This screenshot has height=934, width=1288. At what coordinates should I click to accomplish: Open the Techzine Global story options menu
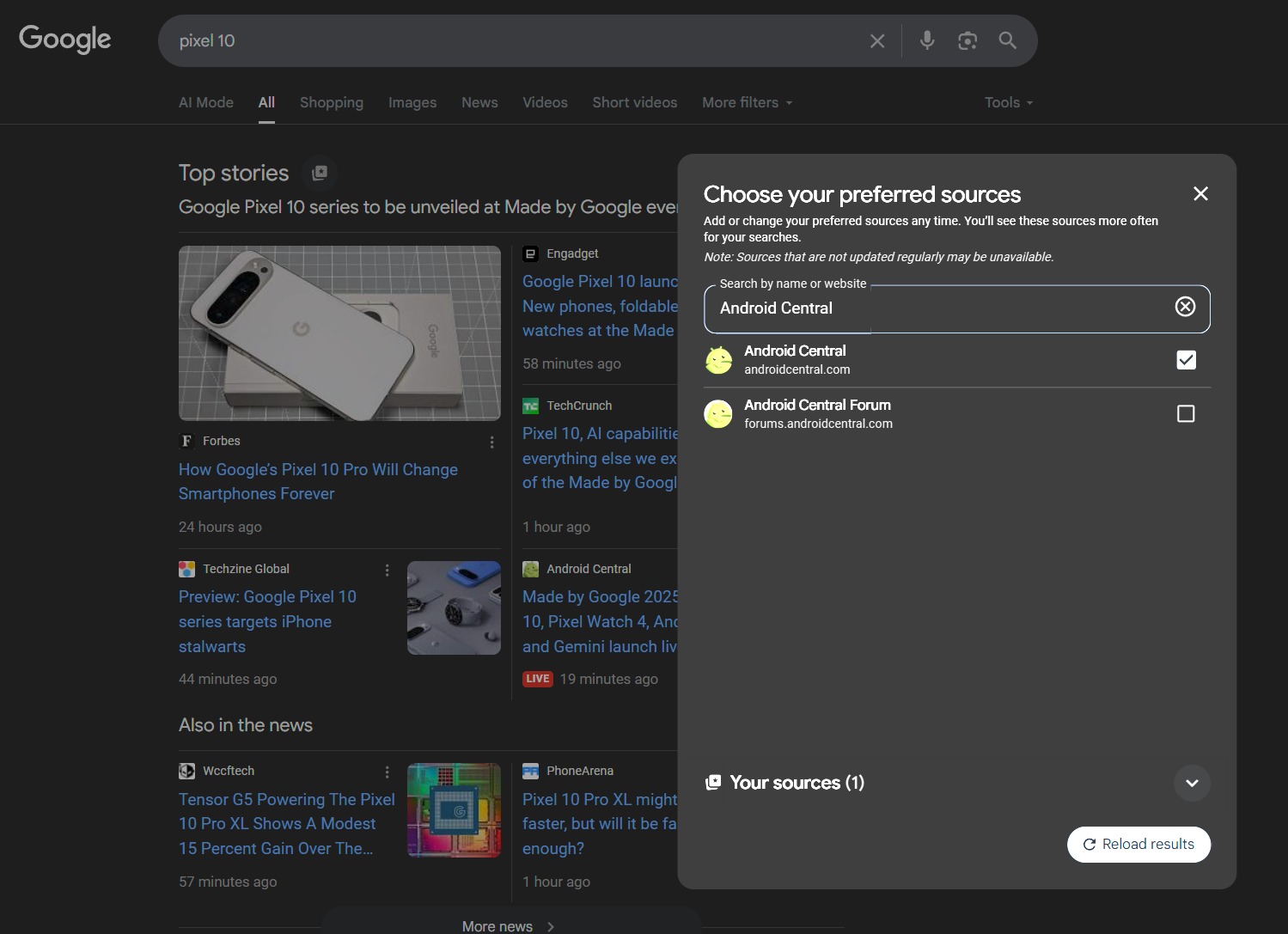tap(387, 570)
